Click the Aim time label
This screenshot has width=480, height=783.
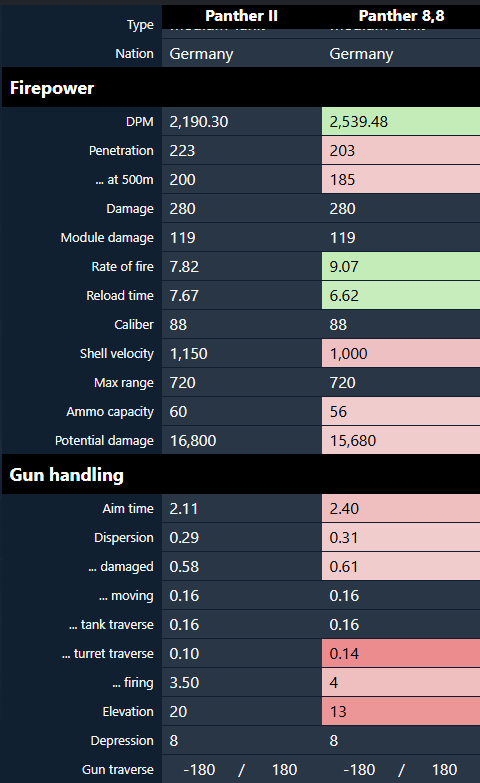(x=128, y=508)
